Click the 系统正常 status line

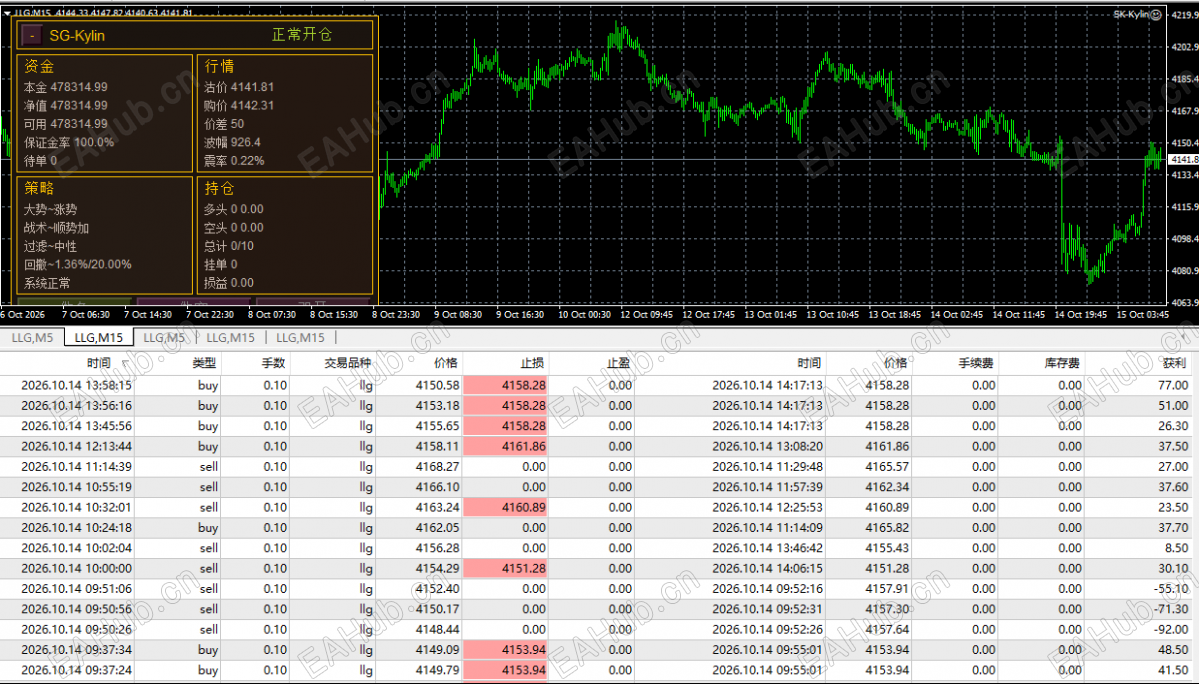[47, 283]
